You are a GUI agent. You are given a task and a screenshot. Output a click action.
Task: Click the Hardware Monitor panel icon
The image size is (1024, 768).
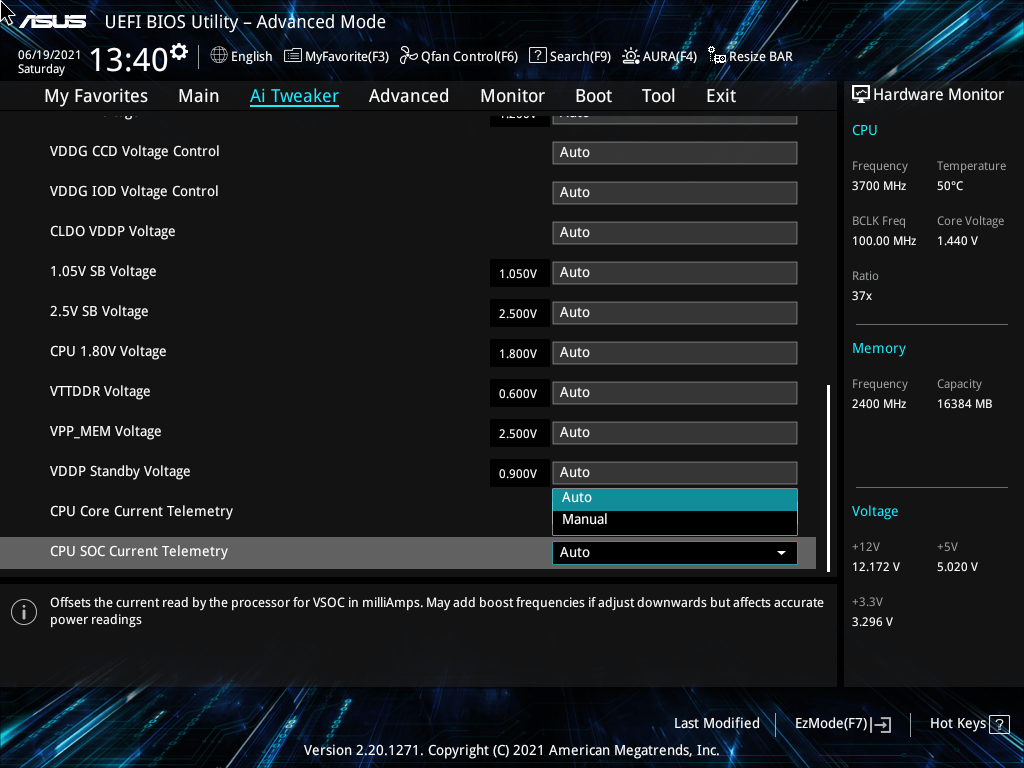pyautogui.click(x=861, y=93)
